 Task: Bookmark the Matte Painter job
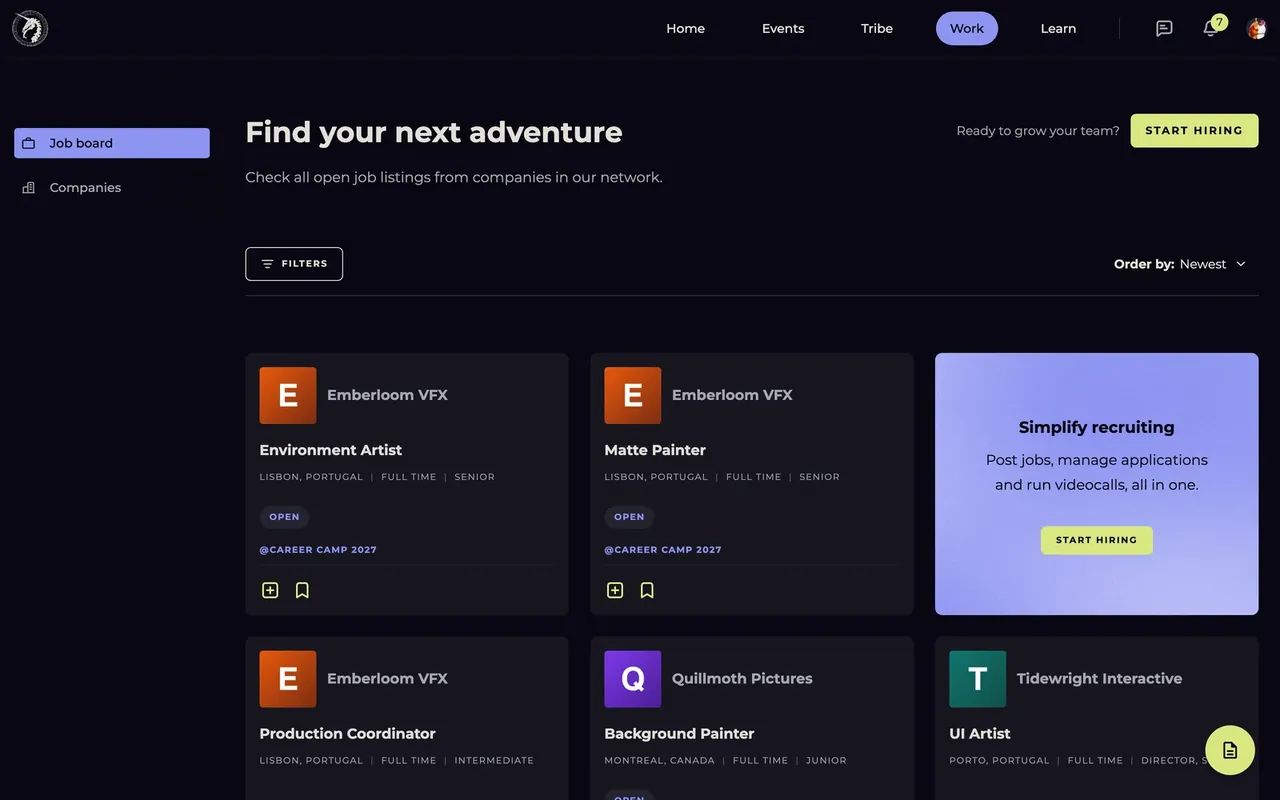coord(647,590)
